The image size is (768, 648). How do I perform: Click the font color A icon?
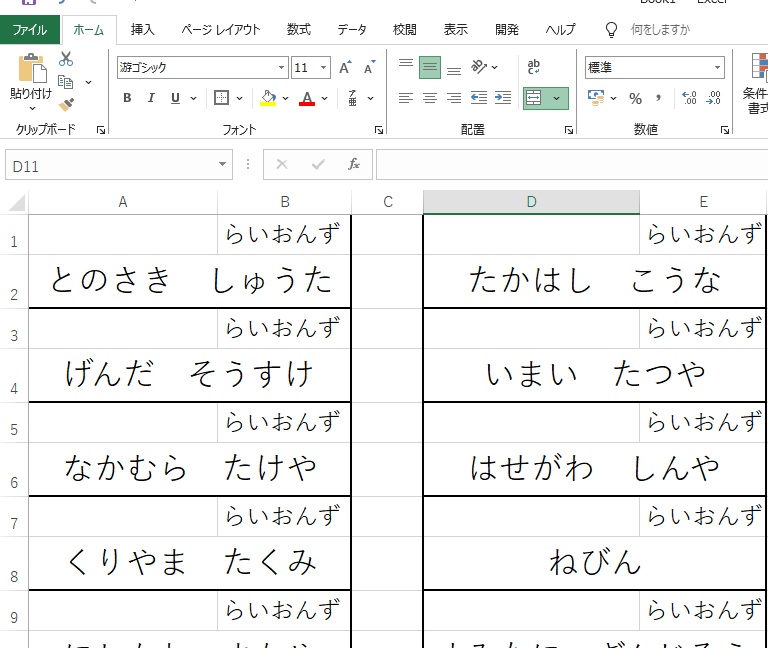tap(307, 98)
